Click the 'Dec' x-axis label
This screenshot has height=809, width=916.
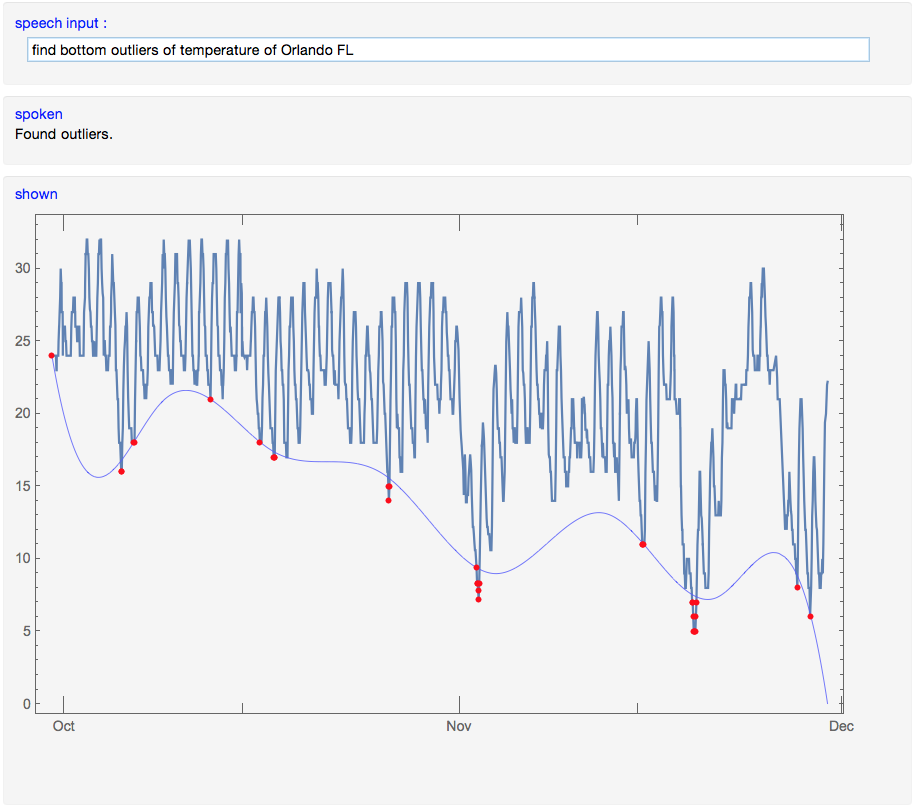click(841, 726)
